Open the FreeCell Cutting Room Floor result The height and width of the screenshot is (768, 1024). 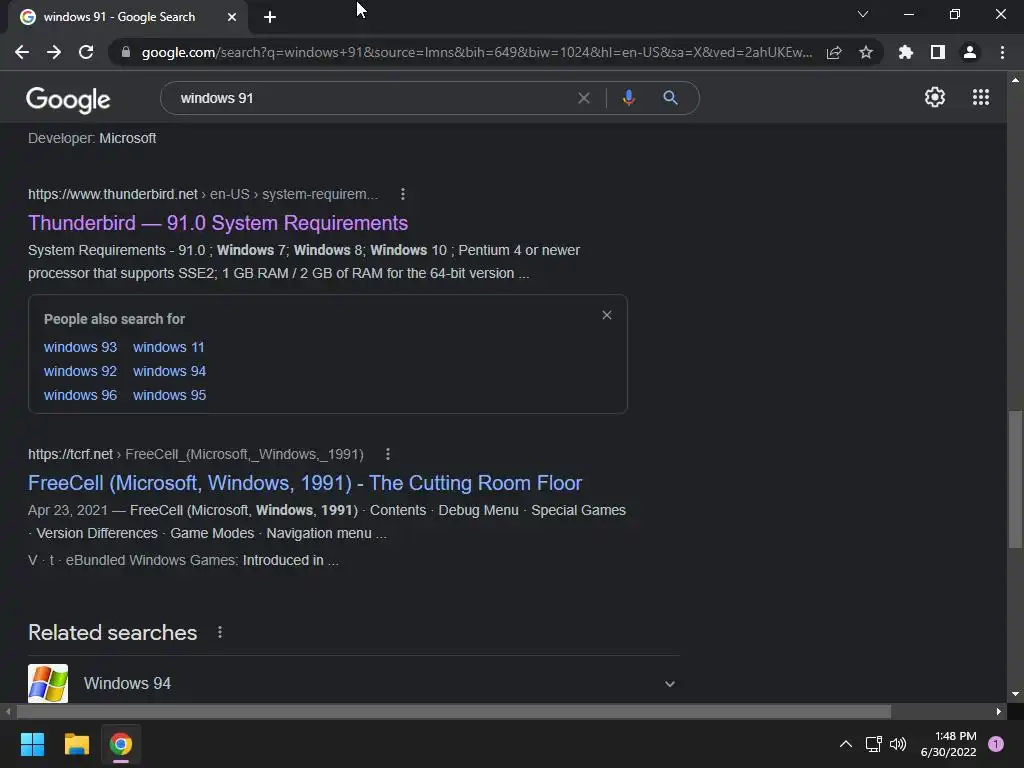[305, 483]
